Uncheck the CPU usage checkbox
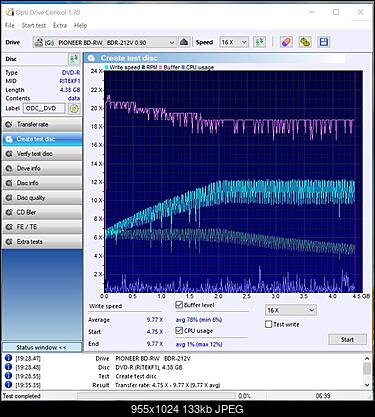Viewport: 375px width, 417px height. (179, 330)
